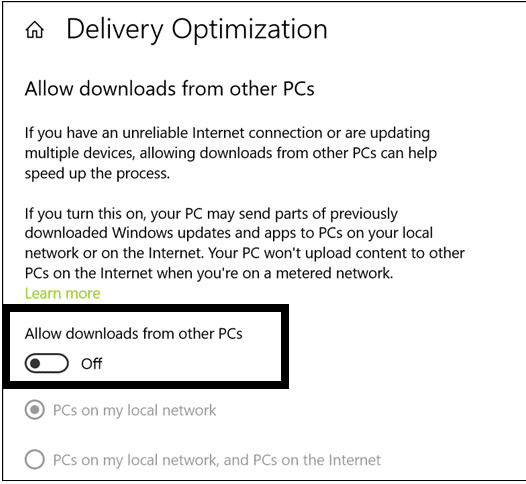
Task: Select PCs on my local network radio button
Action: pos(35,410)
